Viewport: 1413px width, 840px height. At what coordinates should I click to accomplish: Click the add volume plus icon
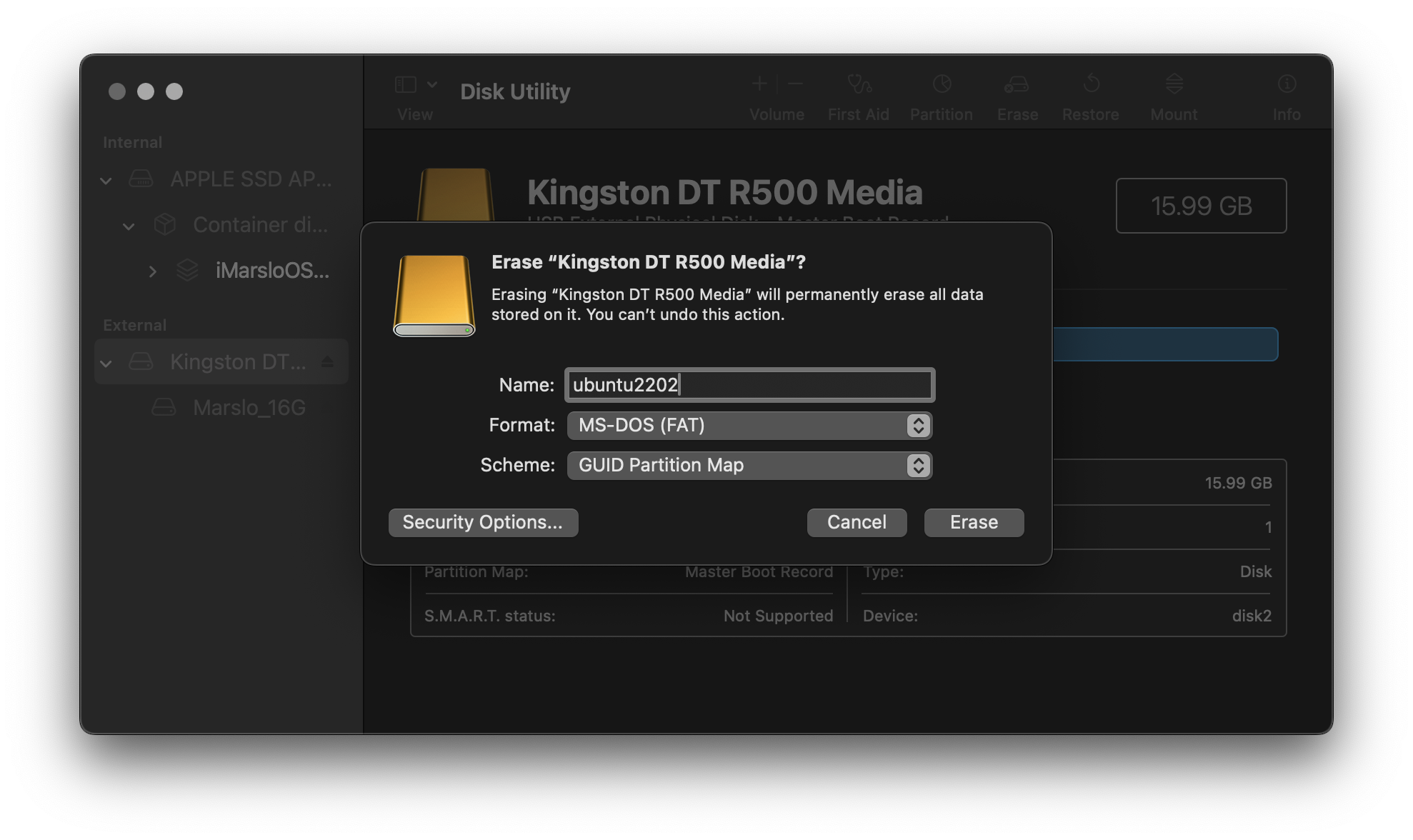pos(759,84)
